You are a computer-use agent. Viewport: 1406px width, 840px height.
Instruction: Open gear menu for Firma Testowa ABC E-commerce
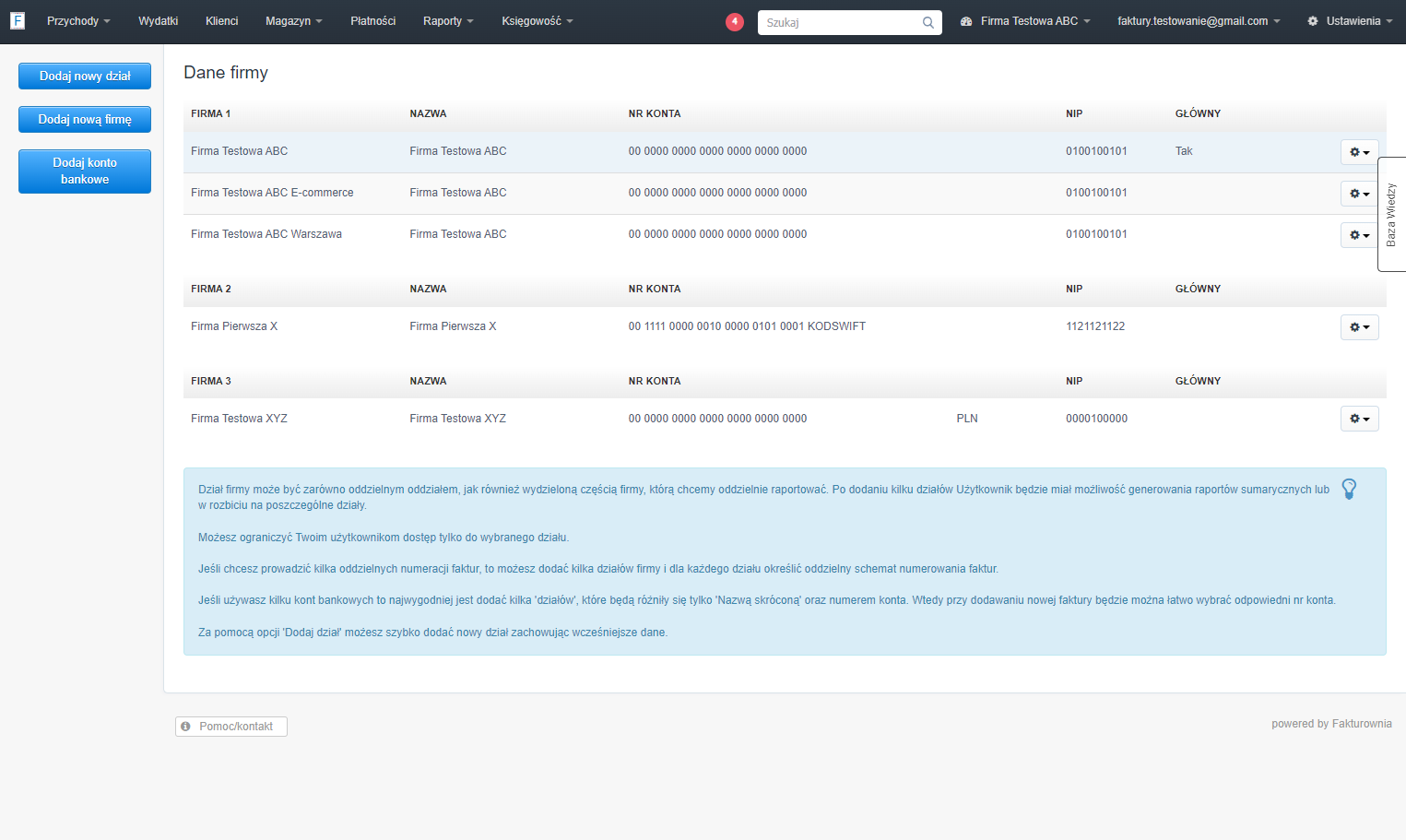click(1360, 194)
